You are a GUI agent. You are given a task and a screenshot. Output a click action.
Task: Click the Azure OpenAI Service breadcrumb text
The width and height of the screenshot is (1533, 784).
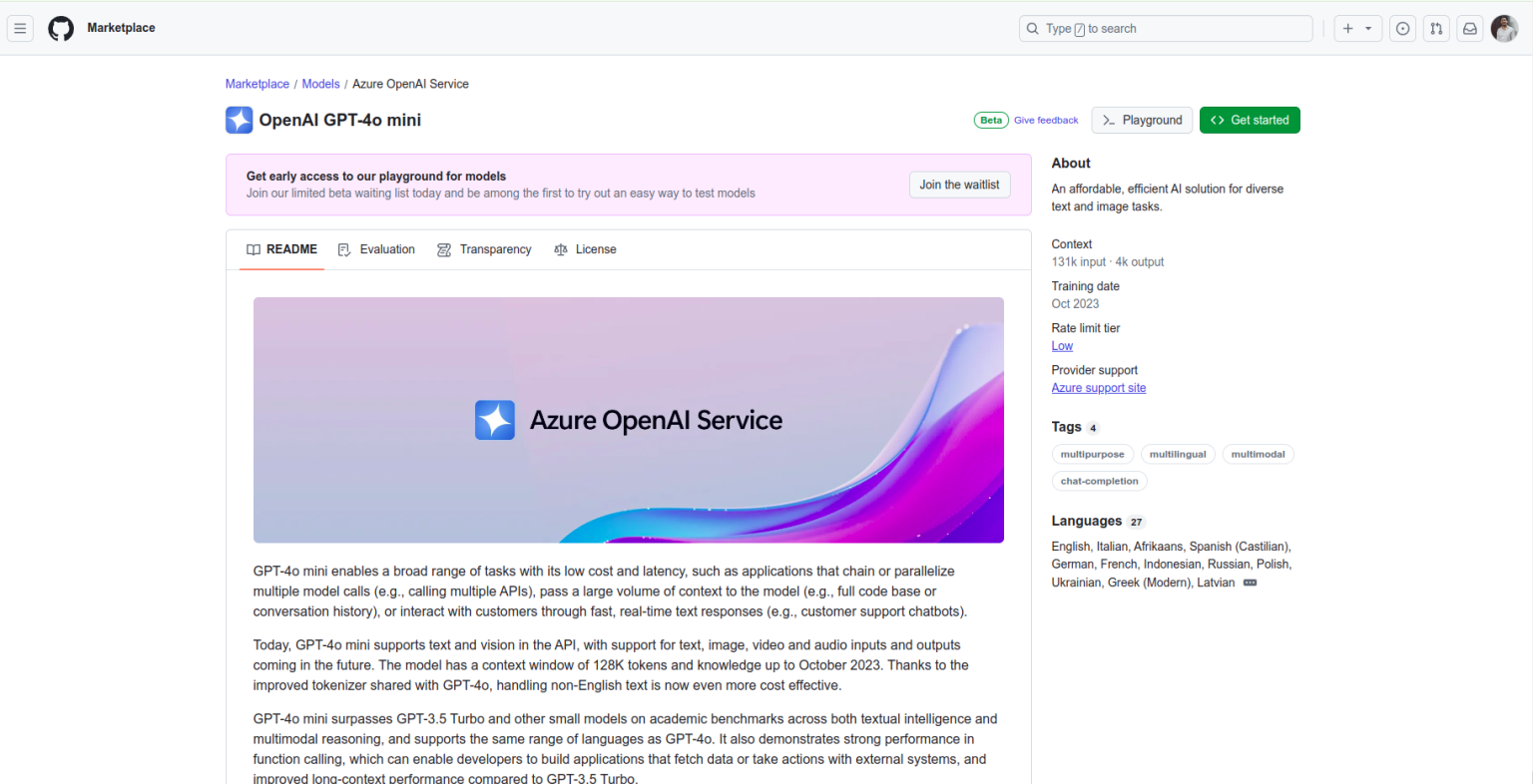pyautogui.click(x=410, y=84)
